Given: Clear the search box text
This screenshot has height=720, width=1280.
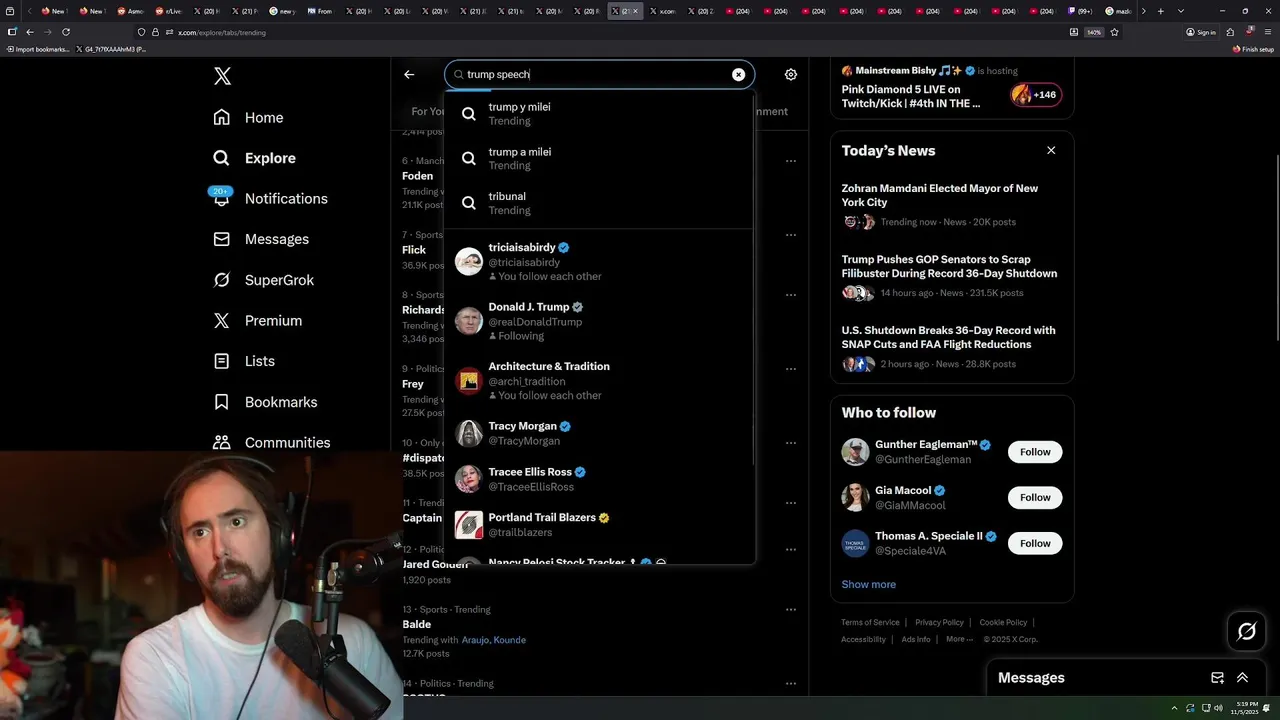Looking at the screenshot, I should pos(738,74).
